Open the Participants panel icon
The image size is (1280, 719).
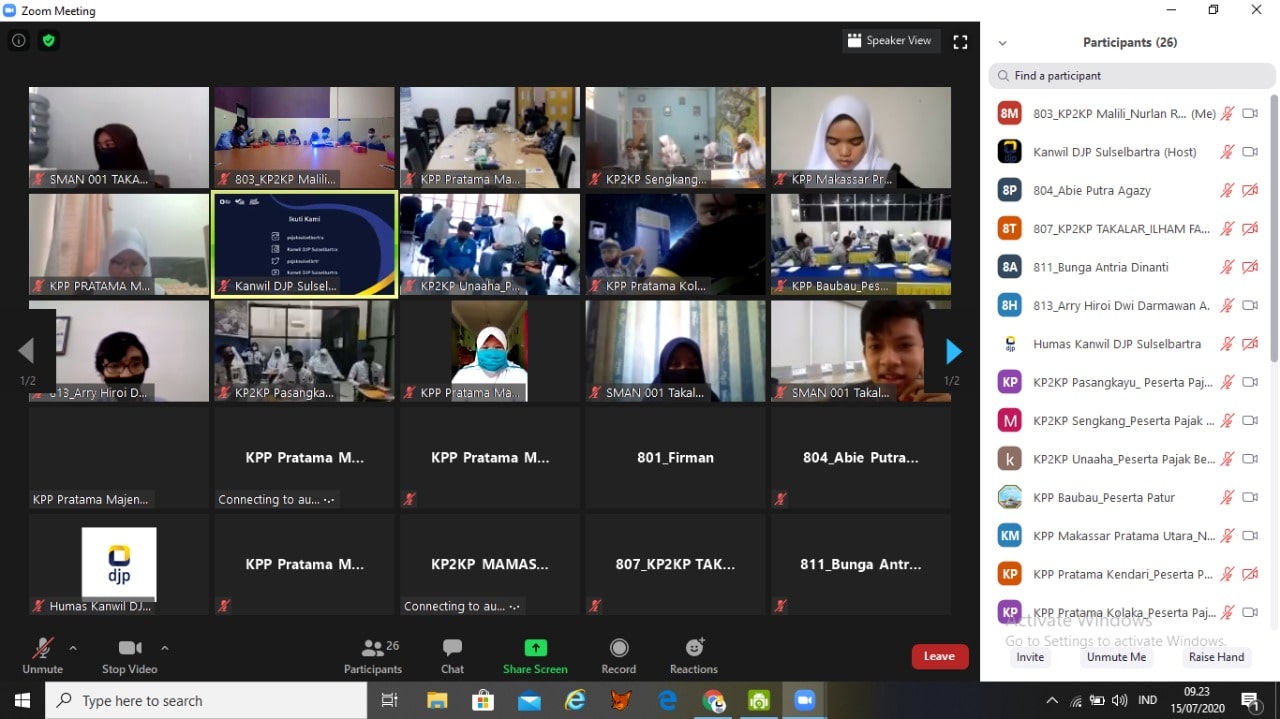point(373,648)
